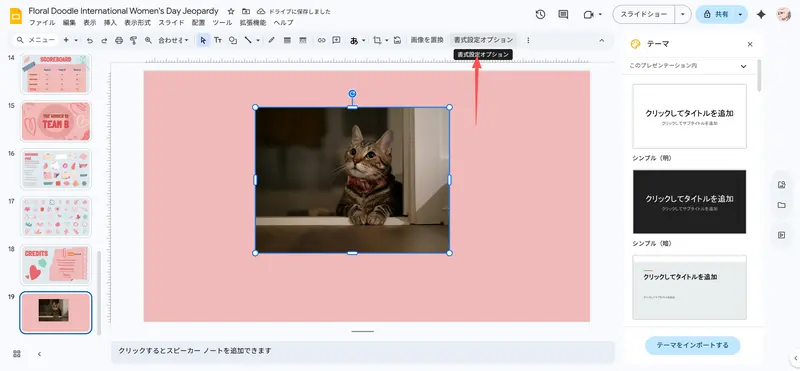Open the Google Slides home icon

16,16
